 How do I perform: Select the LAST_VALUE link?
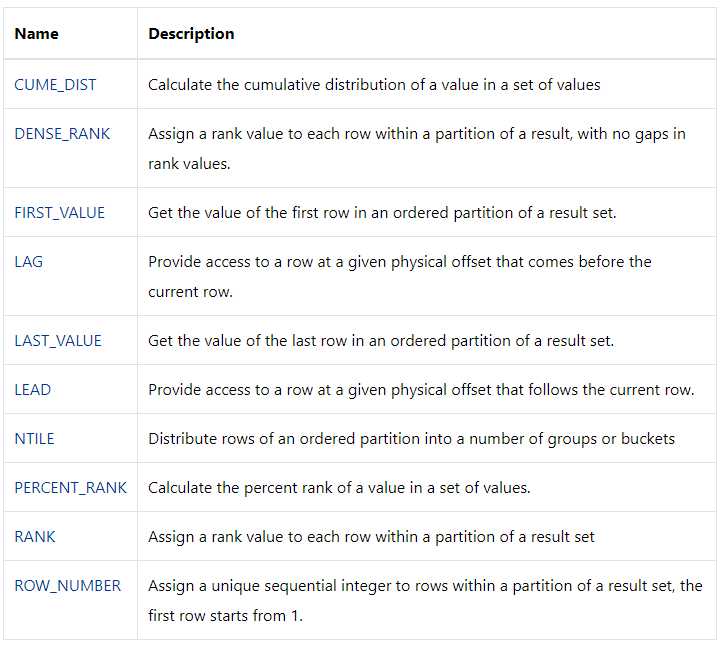click(x=58, y=341)
